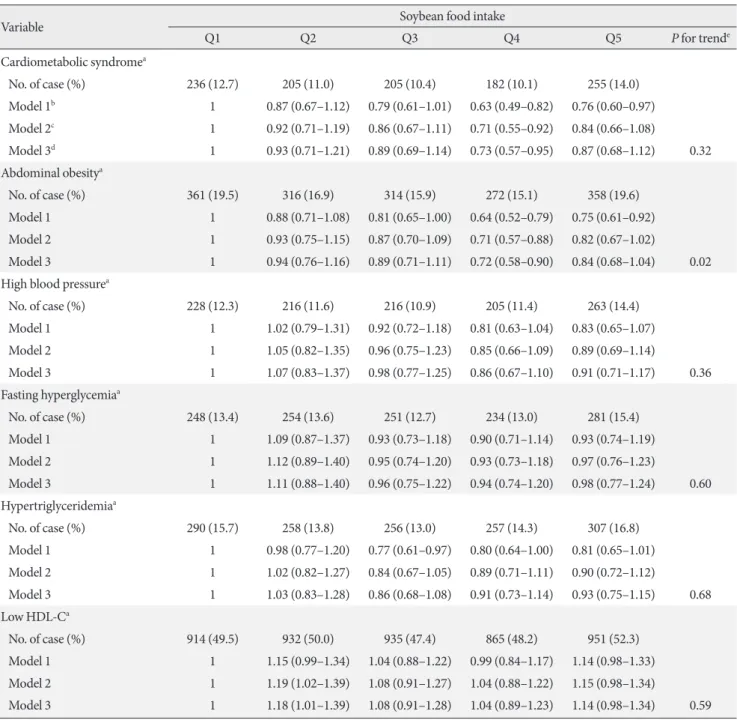
Task: Click value '0.63 (0.49–0.82)'
Action: tap(511, 106)
